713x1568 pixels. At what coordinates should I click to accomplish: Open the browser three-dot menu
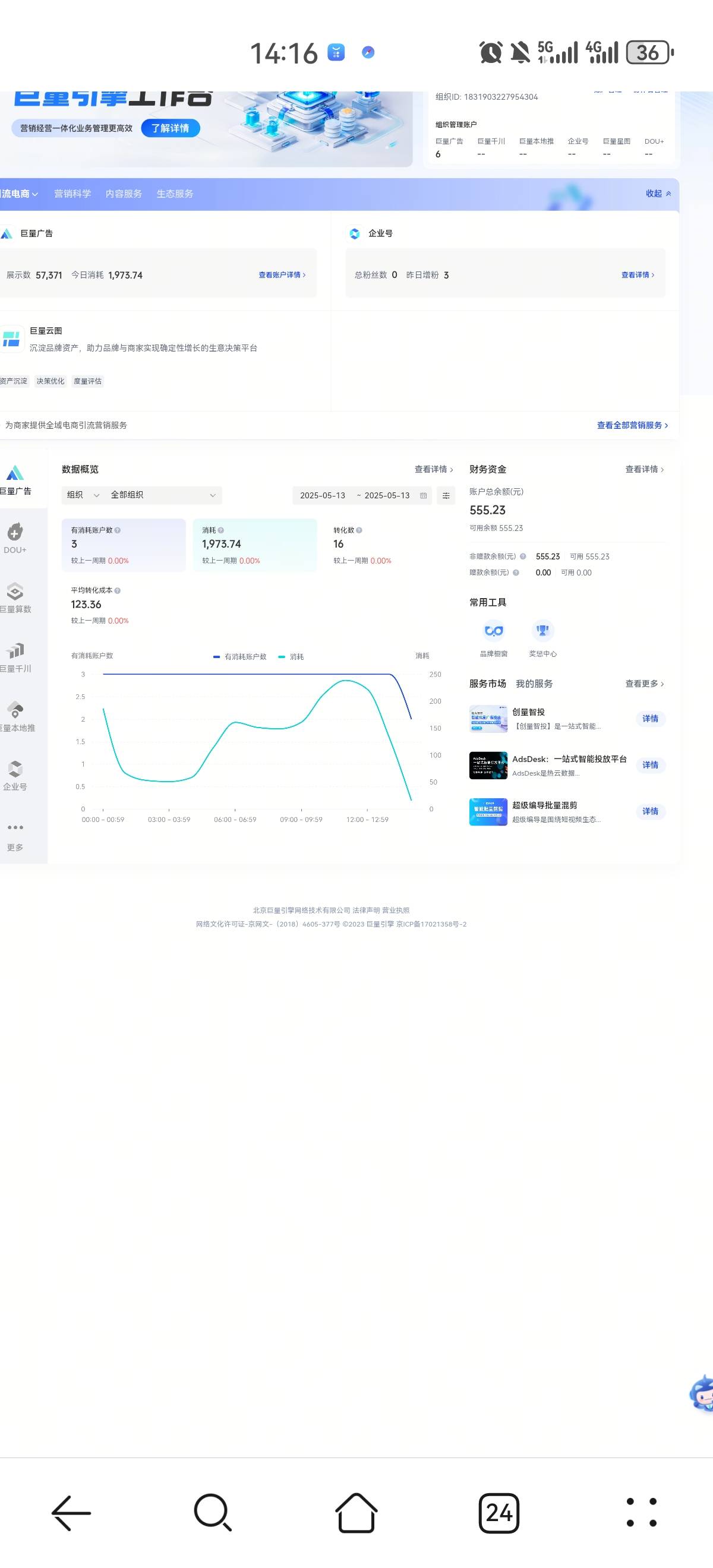[641, 1513]
